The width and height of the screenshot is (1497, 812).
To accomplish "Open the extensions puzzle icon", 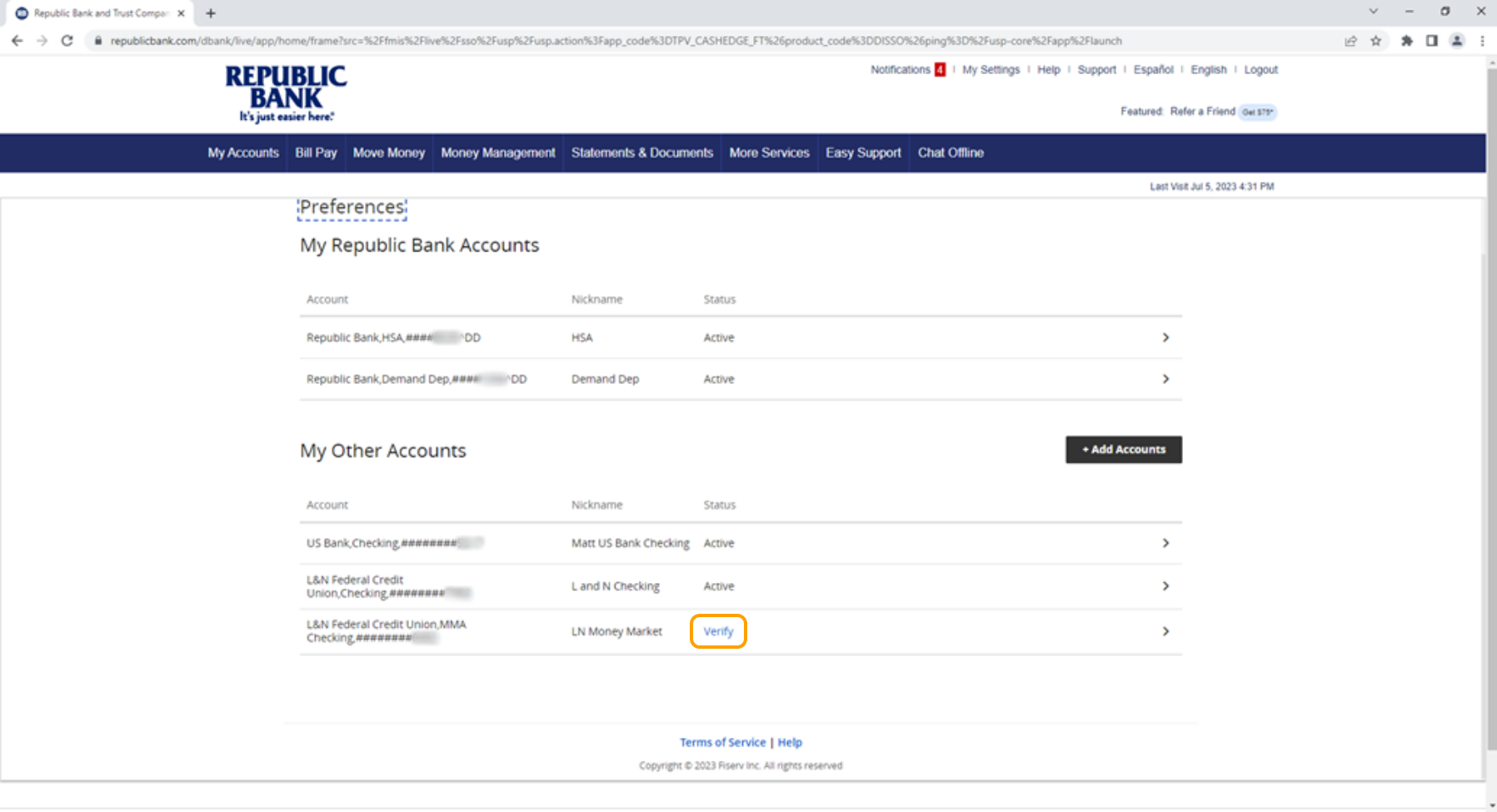I will (x=1407, y=41).
